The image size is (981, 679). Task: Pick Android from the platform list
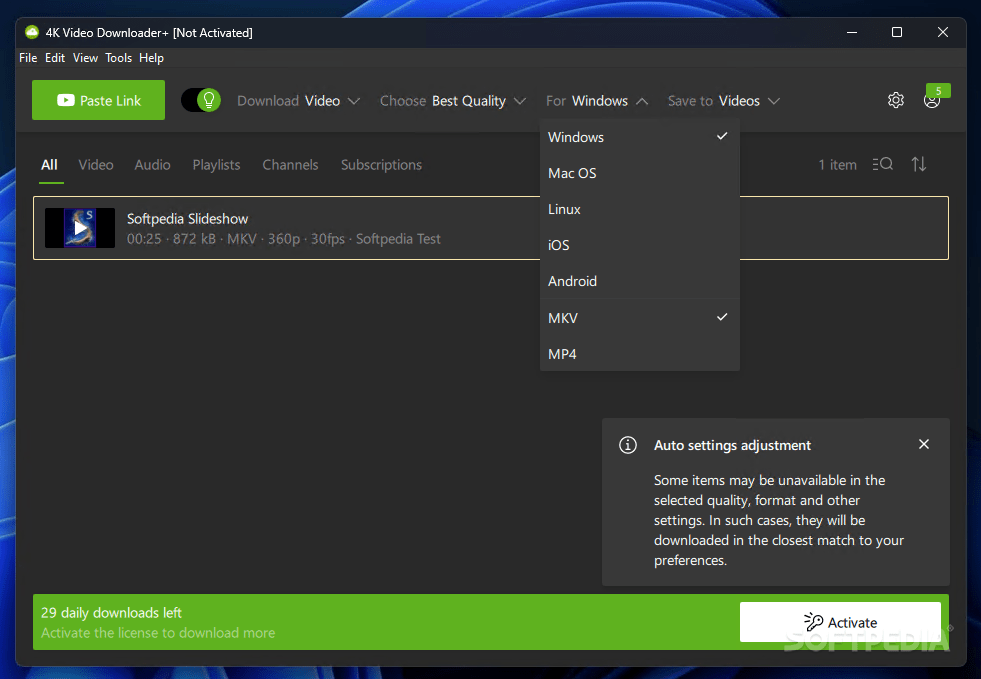click(x=639, y=281)
